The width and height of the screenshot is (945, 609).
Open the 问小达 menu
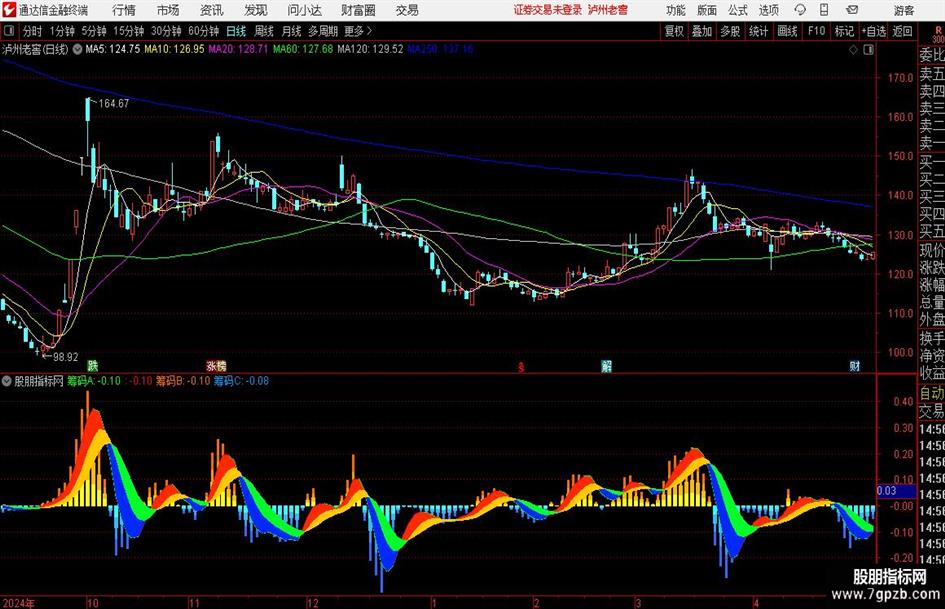click(304, 10)
